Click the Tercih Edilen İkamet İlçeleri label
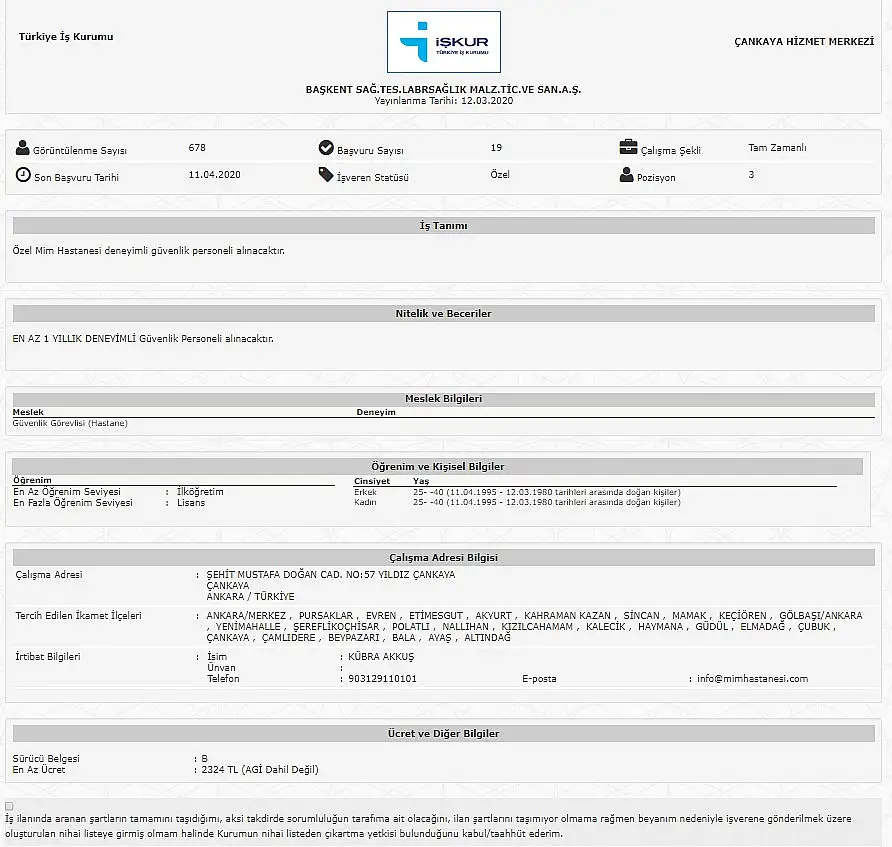This screenshot has width=892, height=847. point(79,615)
